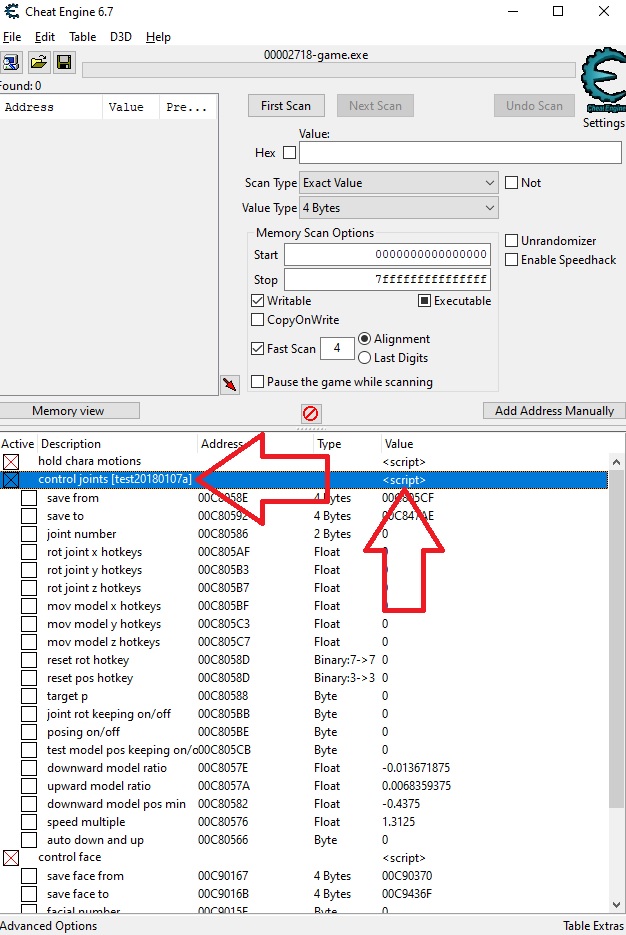Toggle the control face script checkbox
626x935 pixels.
click(x=11, y=857)
